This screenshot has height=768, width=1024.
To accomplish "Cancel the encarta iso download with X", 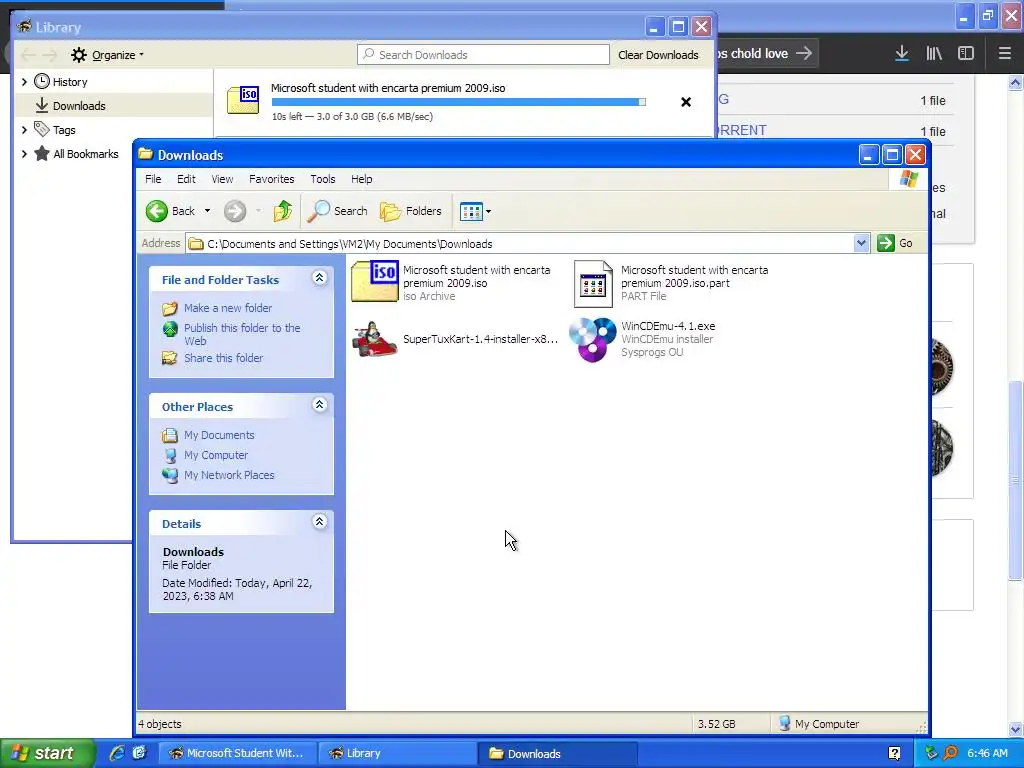I will point(686,102).
